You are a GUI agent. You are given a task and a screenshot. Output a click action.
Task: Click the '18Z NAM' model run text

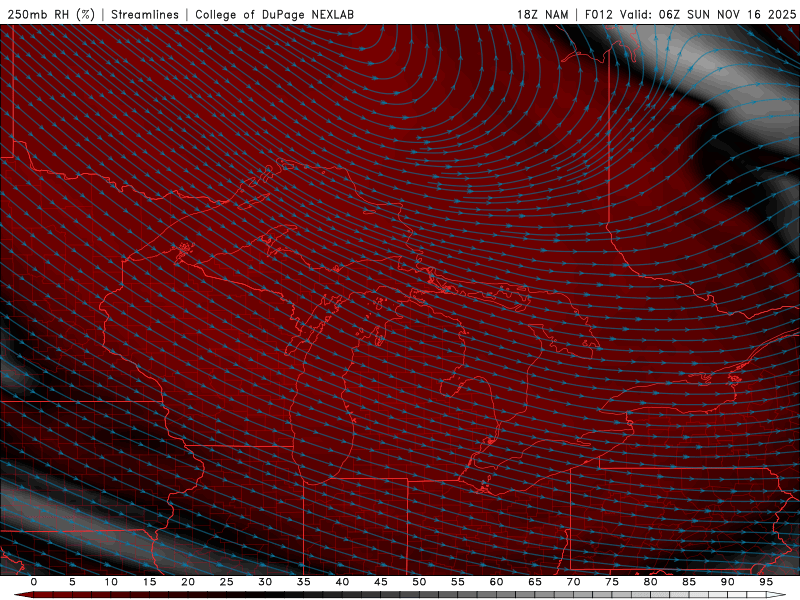(x=543, y=14)
